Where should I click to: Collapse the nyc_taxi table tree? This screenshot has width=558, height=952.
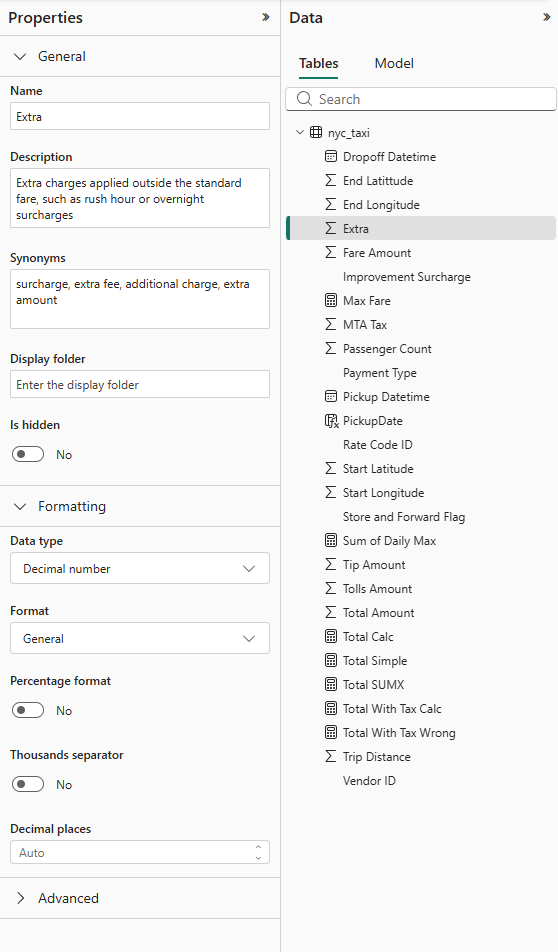(300, 132)
